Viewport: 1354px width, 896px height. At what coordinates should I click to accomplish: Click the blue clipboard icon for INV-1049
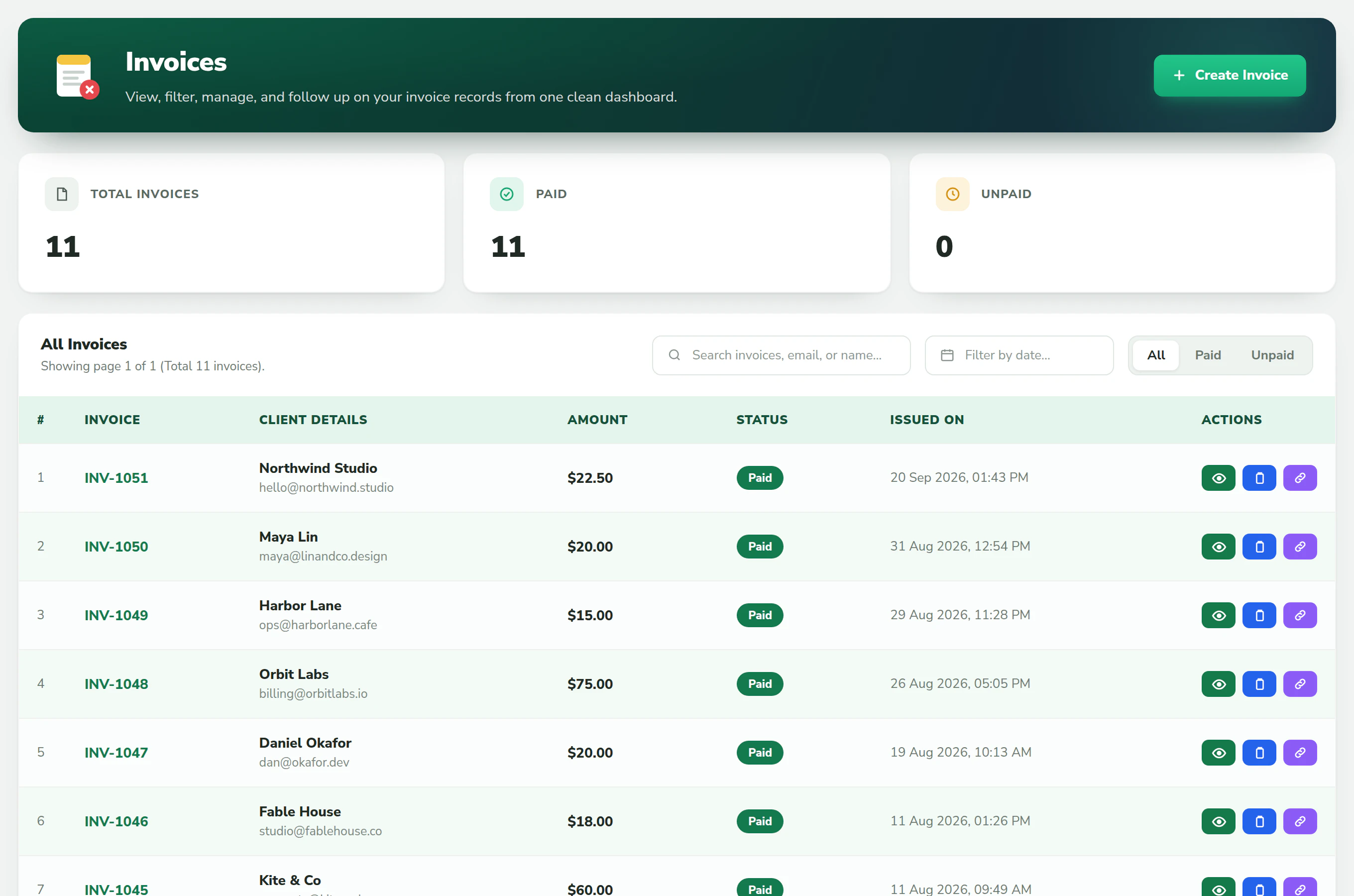click(1259, 615)
